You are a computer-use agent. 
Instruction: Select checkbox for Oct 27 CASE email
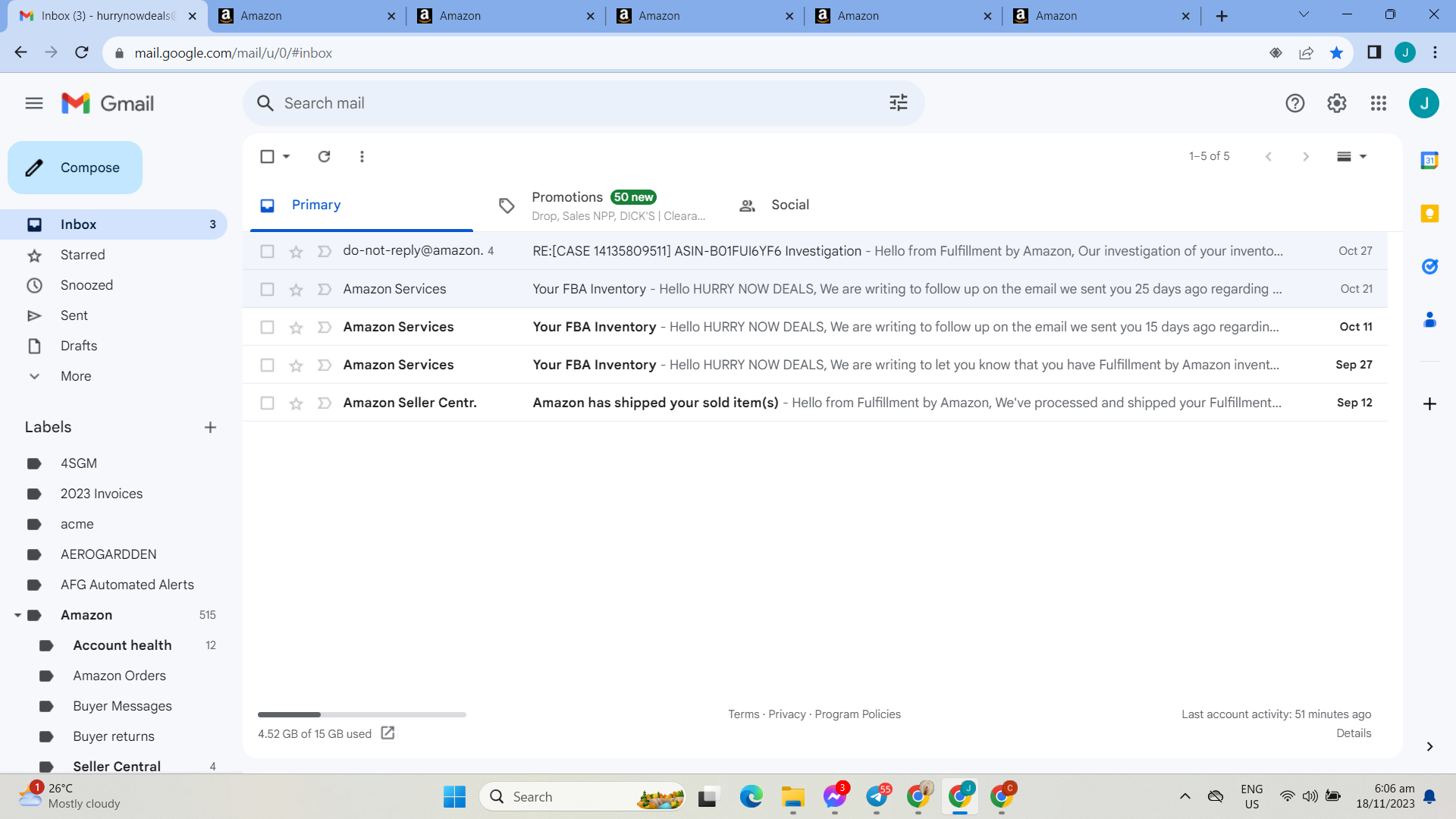click(267, 251)
